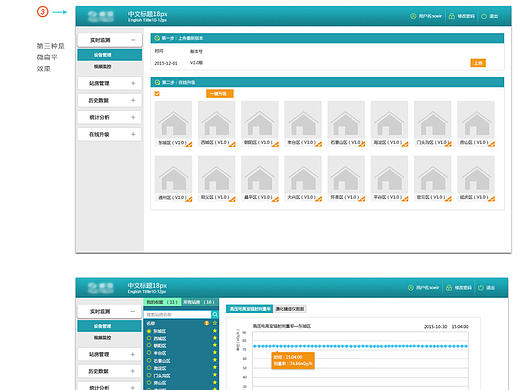
Task: Select the 石景山区 radio button in station list
Action: tap(149, 360)
